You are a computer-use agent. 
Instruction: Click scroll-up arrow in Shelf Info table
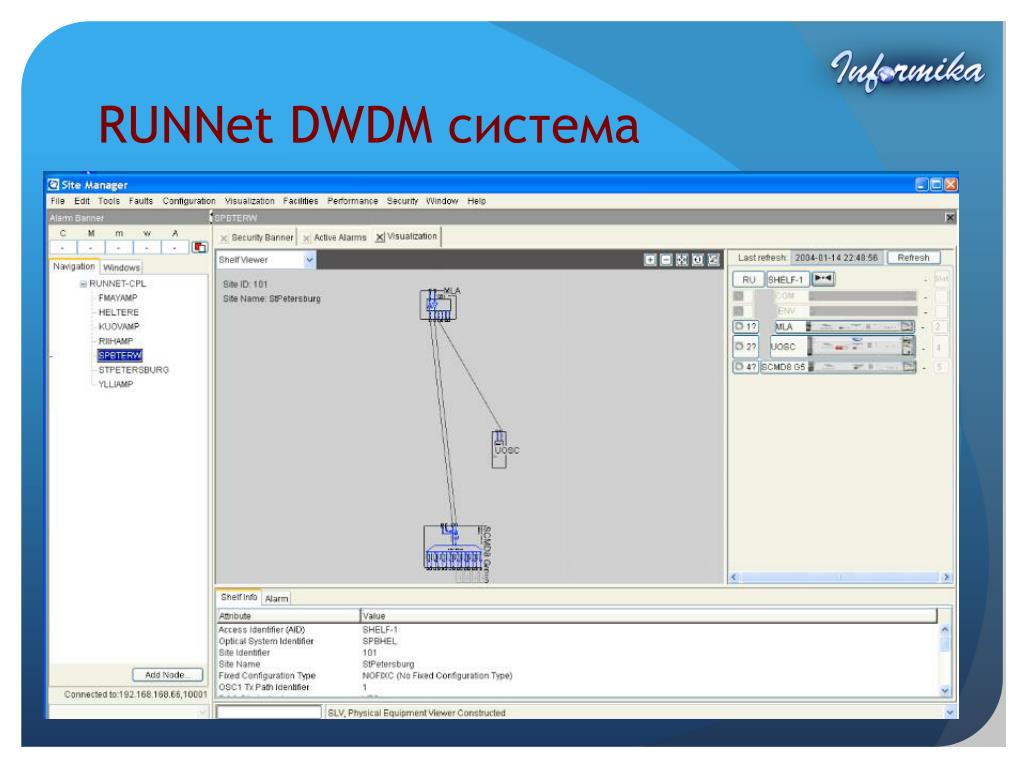coord(944,630)
